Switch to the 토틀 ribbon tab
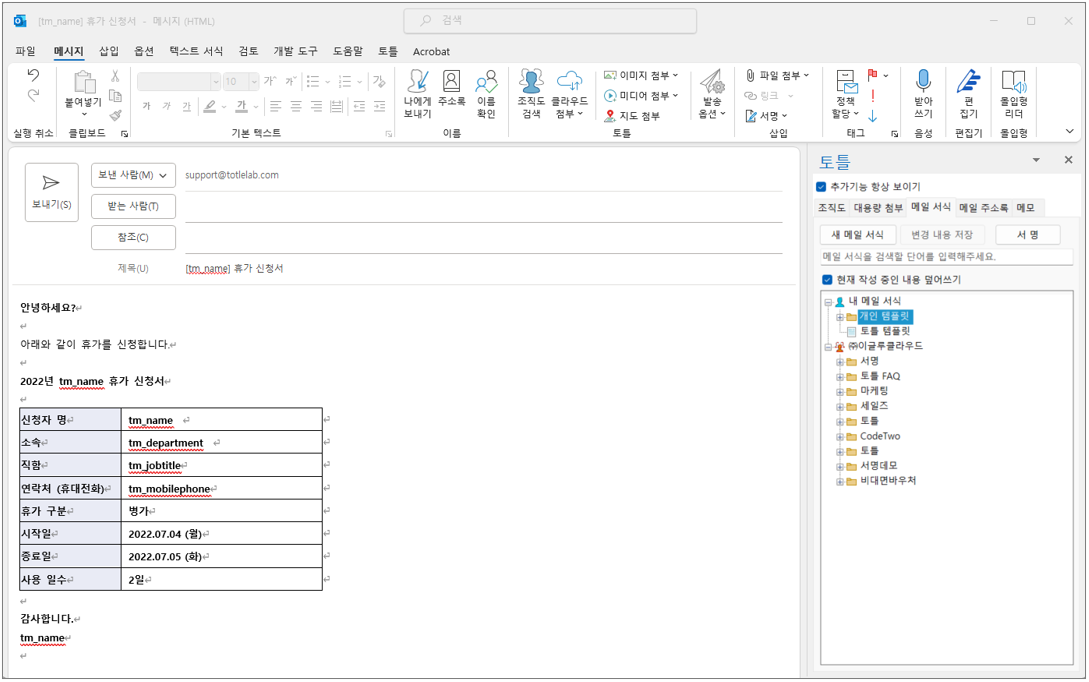The height and width of the screenshot is (682, 1089). (x=388, y=51)
